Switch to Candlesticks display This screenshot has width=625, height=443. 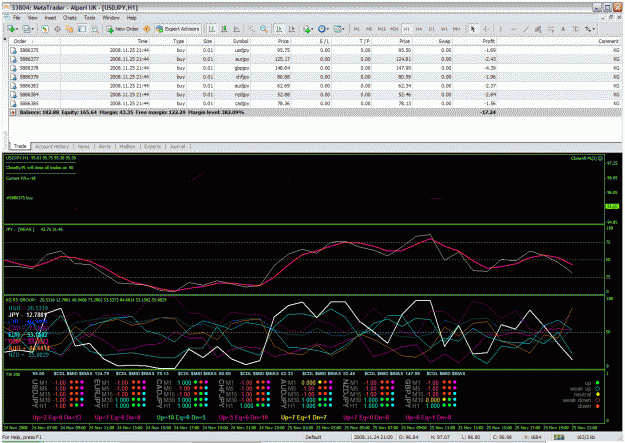point(224,29)
